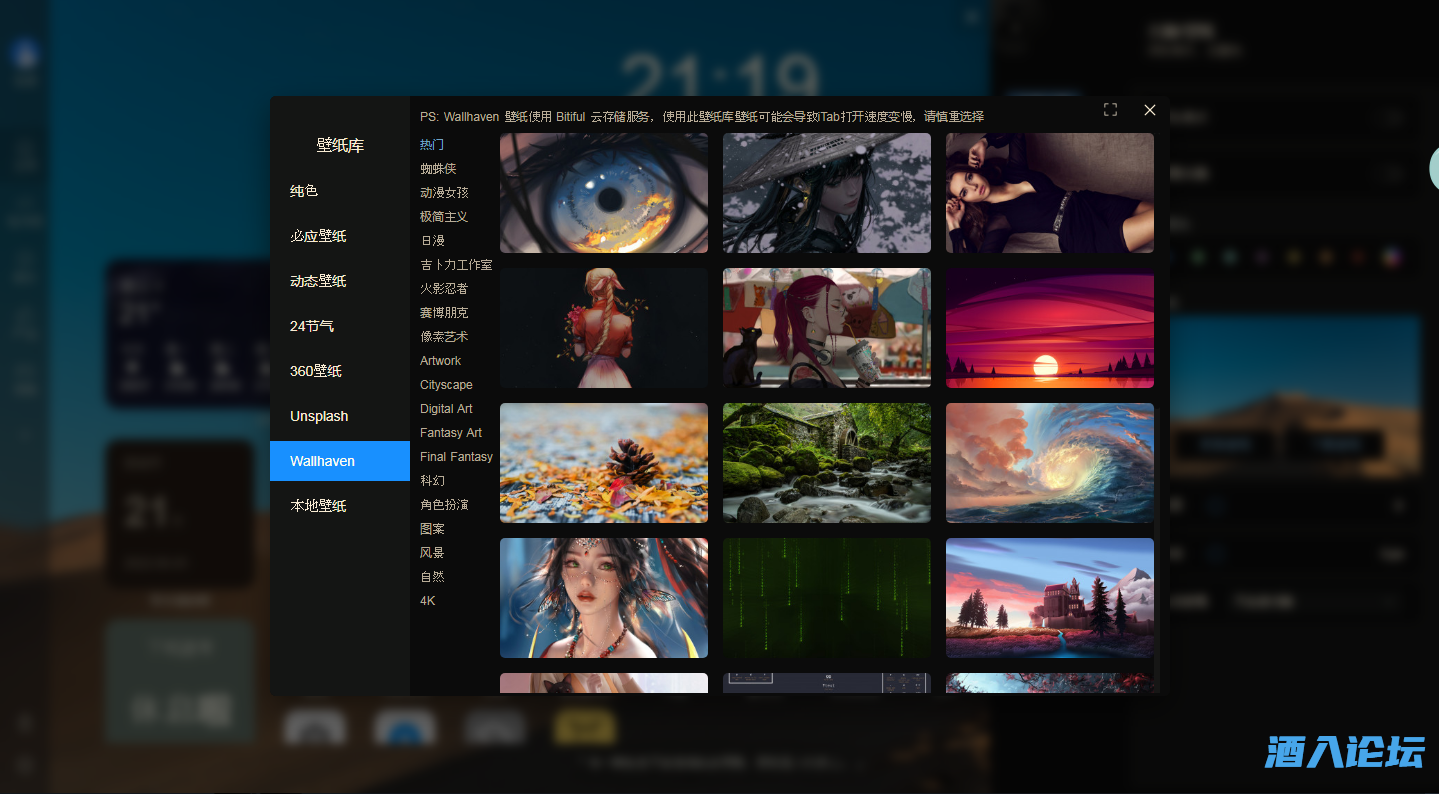Select the 热门 category
This screenshot has height=794, width=1439.
click(432, 145)
